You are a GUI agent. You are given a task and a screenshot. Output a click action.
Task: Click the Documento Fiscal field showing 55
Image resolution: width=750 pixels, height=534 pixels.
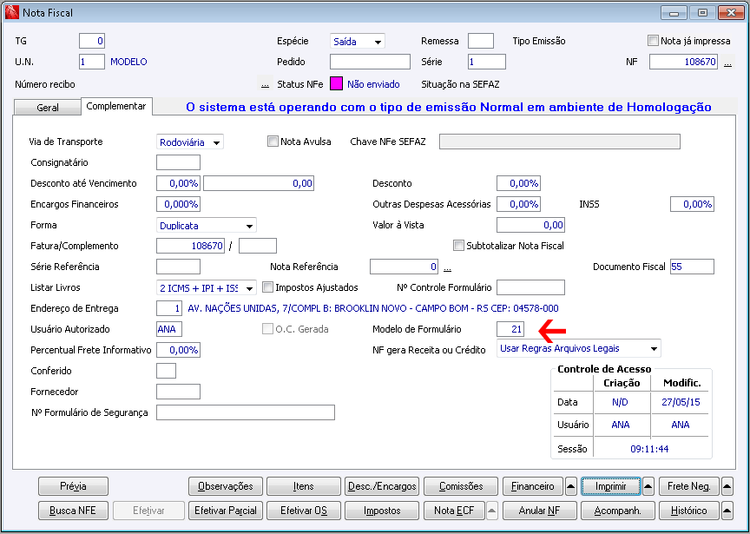coord(692,267)
